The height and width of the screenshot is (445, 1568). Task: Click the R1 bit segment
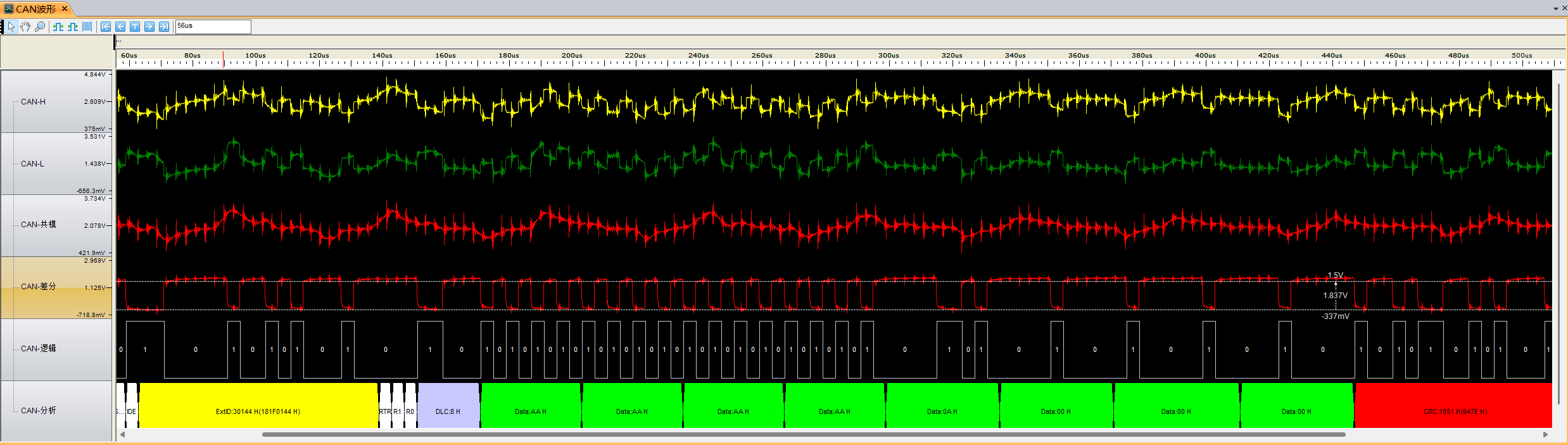point(398,406)
